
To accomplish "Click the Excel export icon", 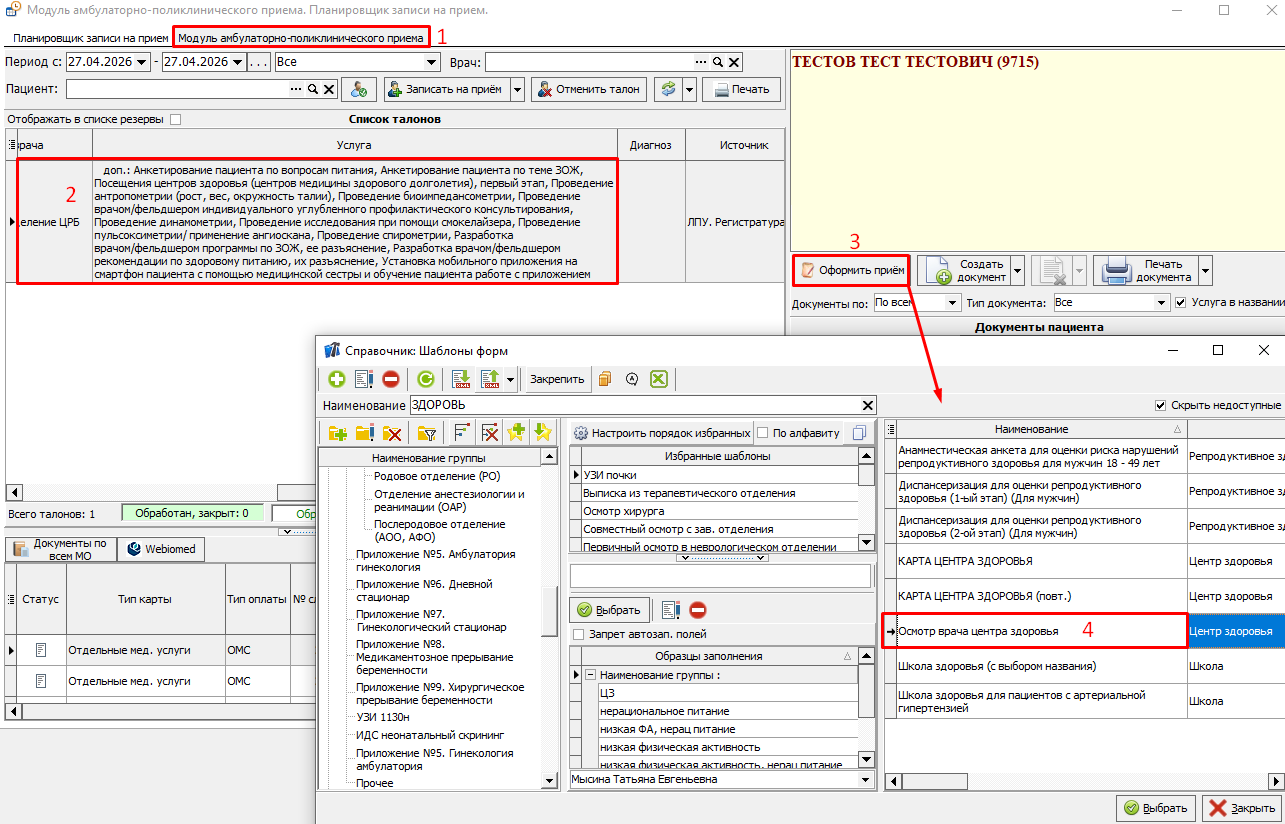I will [x=658, y=379].
